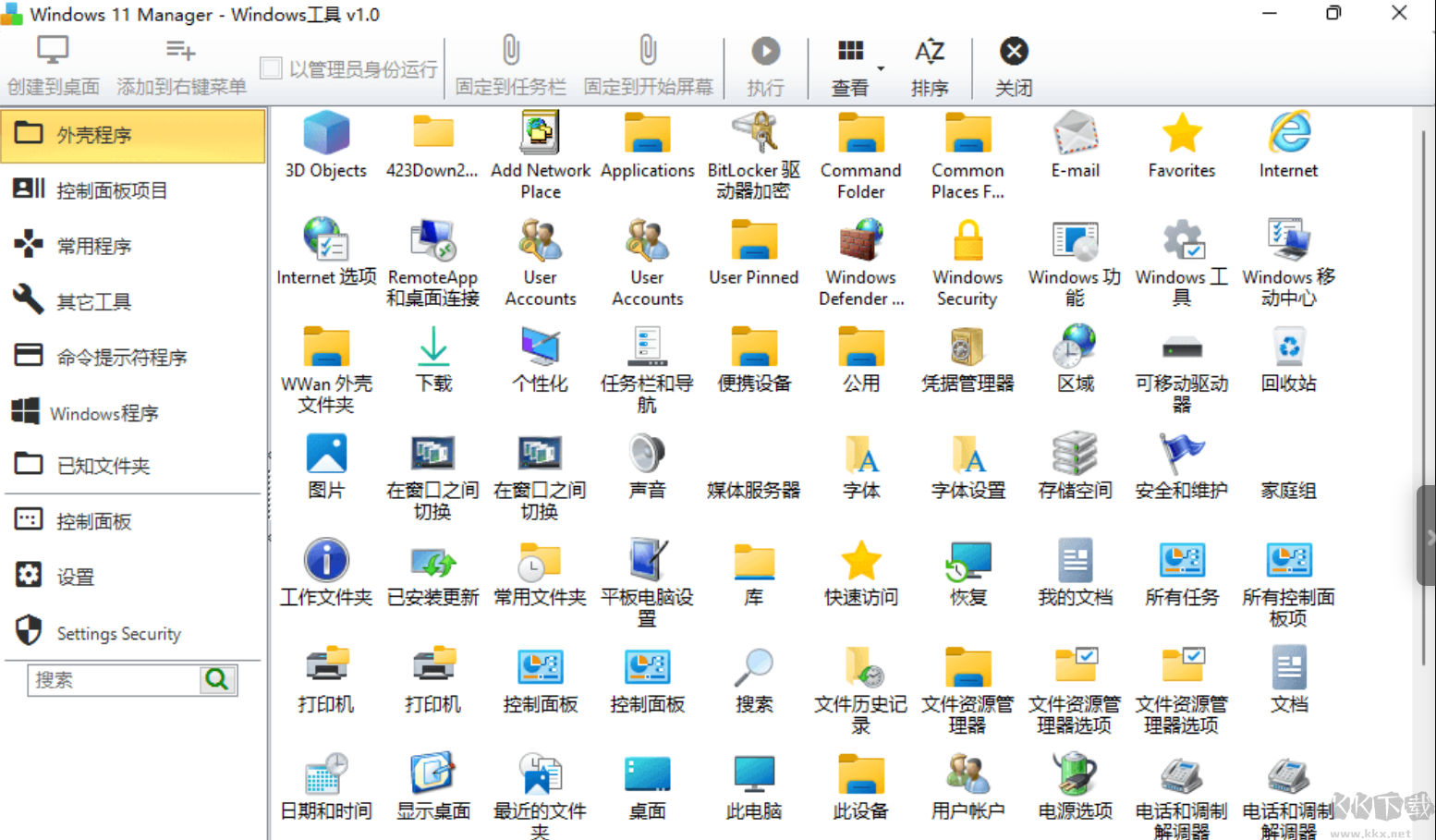Image resolution: width=1436 pixels, height=840 pixels.
Task: Open the 任务栏和导航 icon
Action: tap(647, 347)
